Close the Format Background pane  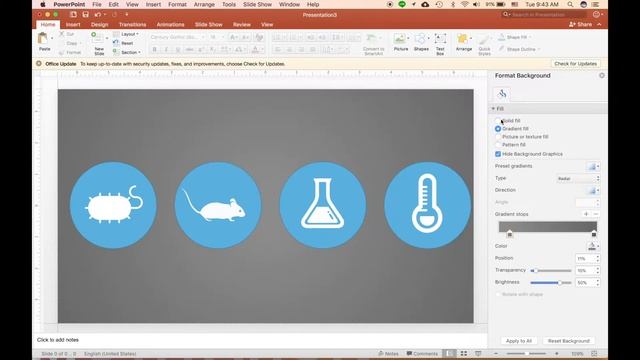coord(602,76)
